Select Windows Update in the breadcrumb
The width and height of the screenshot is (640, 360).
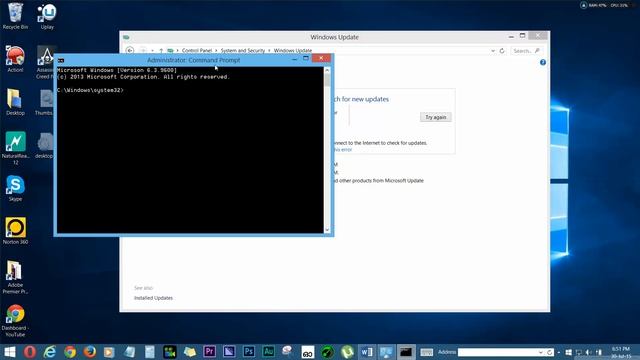point(293,51)
